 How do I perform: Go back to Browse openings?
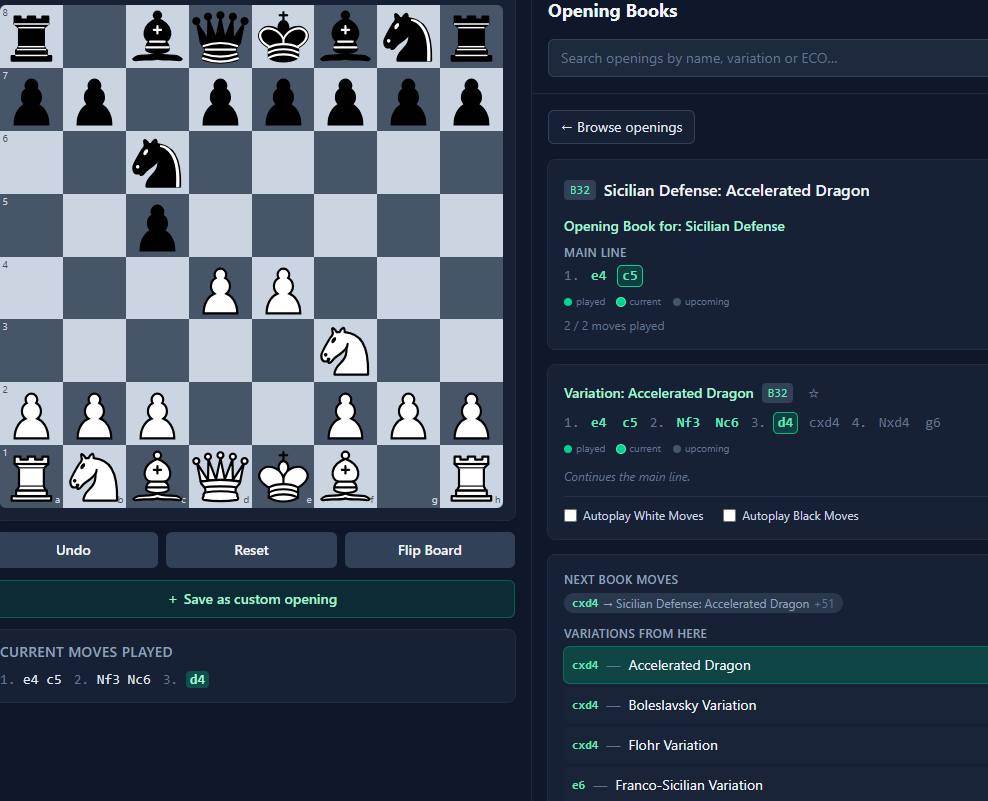[x=621, y=127]
